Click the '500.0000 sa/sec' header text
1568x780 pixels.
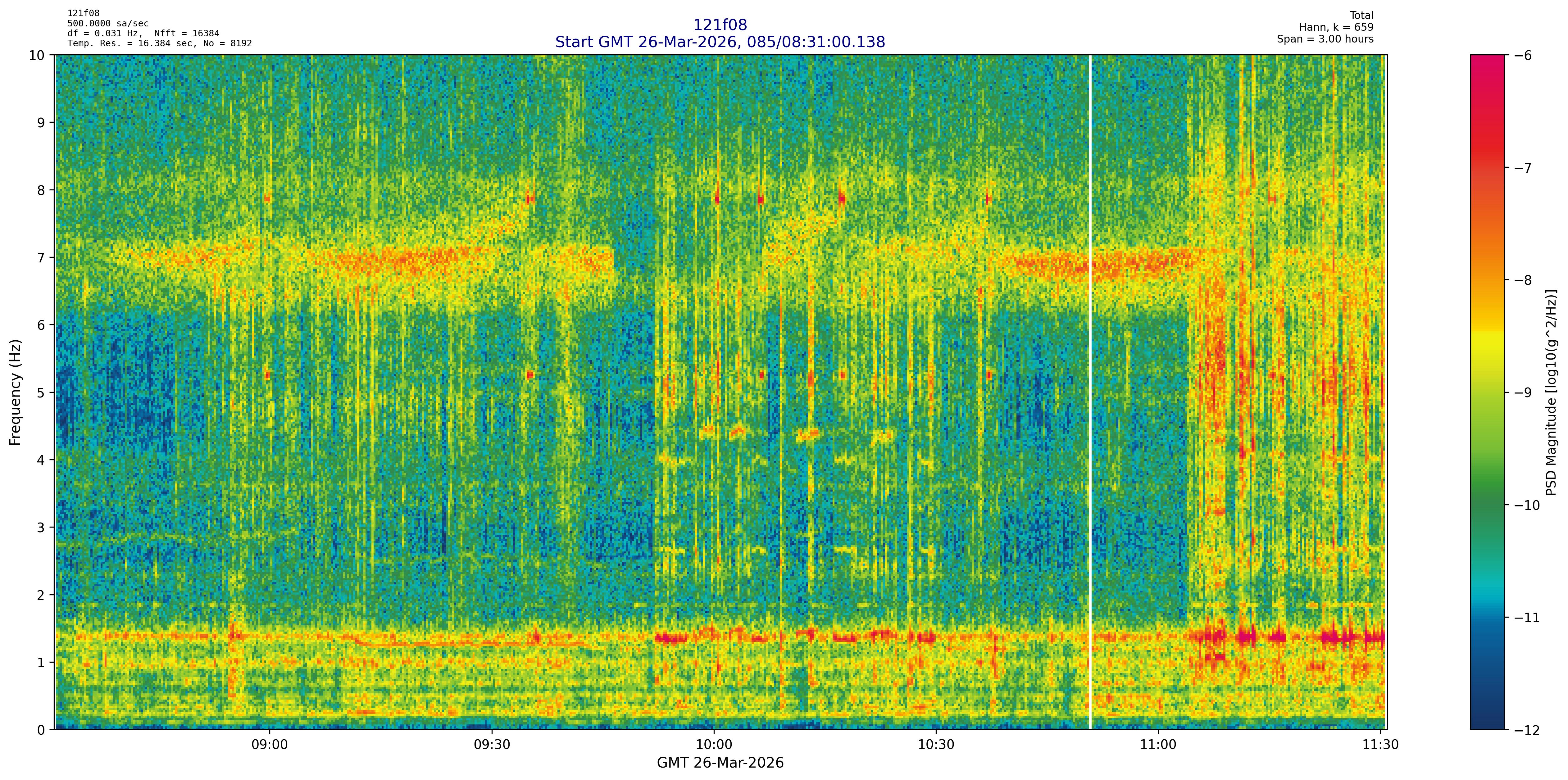pos(108,24)
